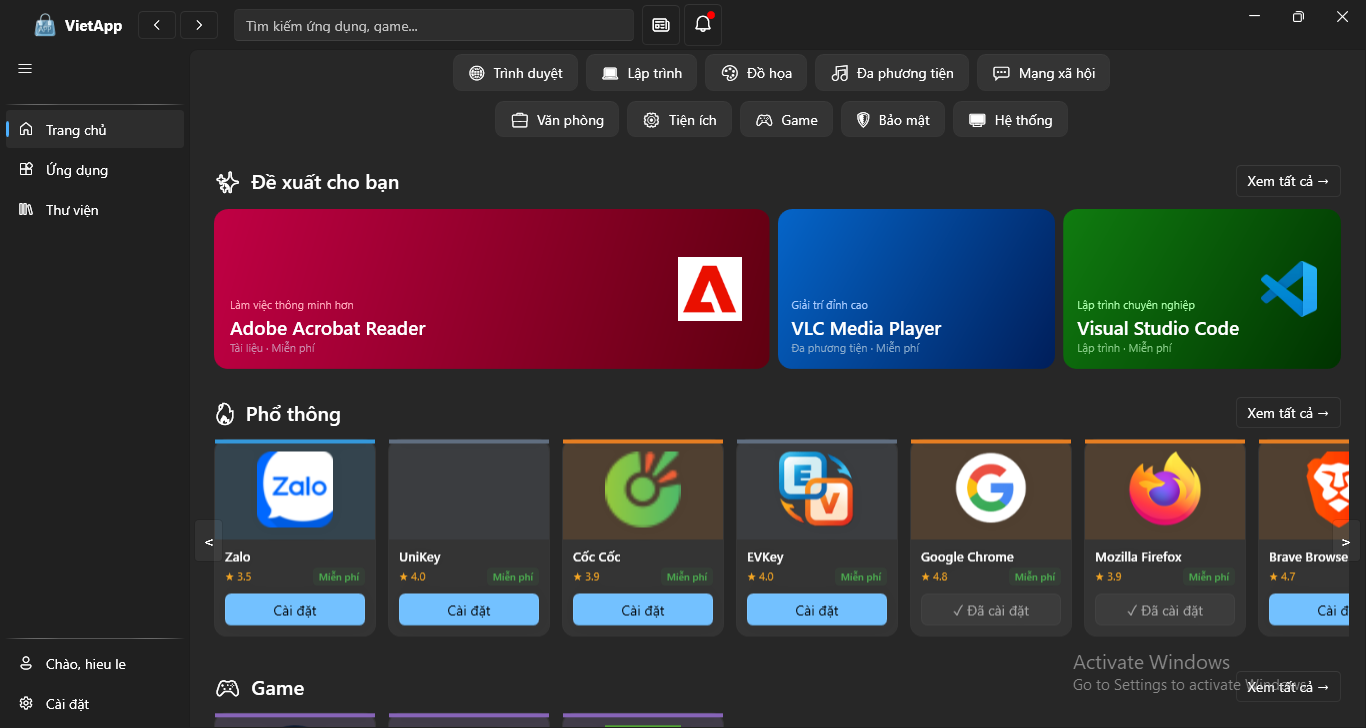Install Cốc Cốc with Cài đặt button
This screenshot has height=728, width=1366.
click(x=643, y=610)
